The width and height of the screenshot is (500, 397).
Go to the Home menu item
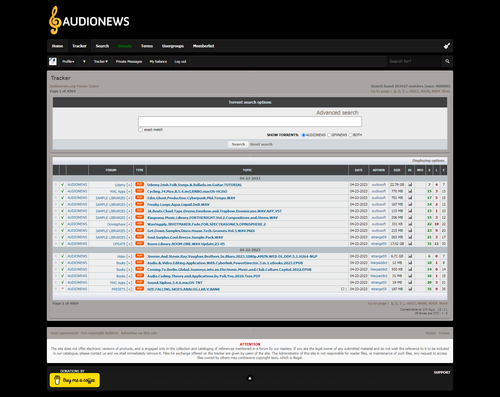pyautogui.click(x=57, y=46)
